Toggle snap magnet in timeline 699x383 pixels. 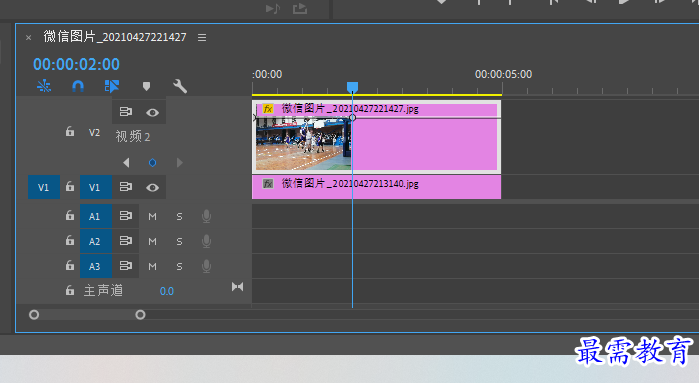78,86
